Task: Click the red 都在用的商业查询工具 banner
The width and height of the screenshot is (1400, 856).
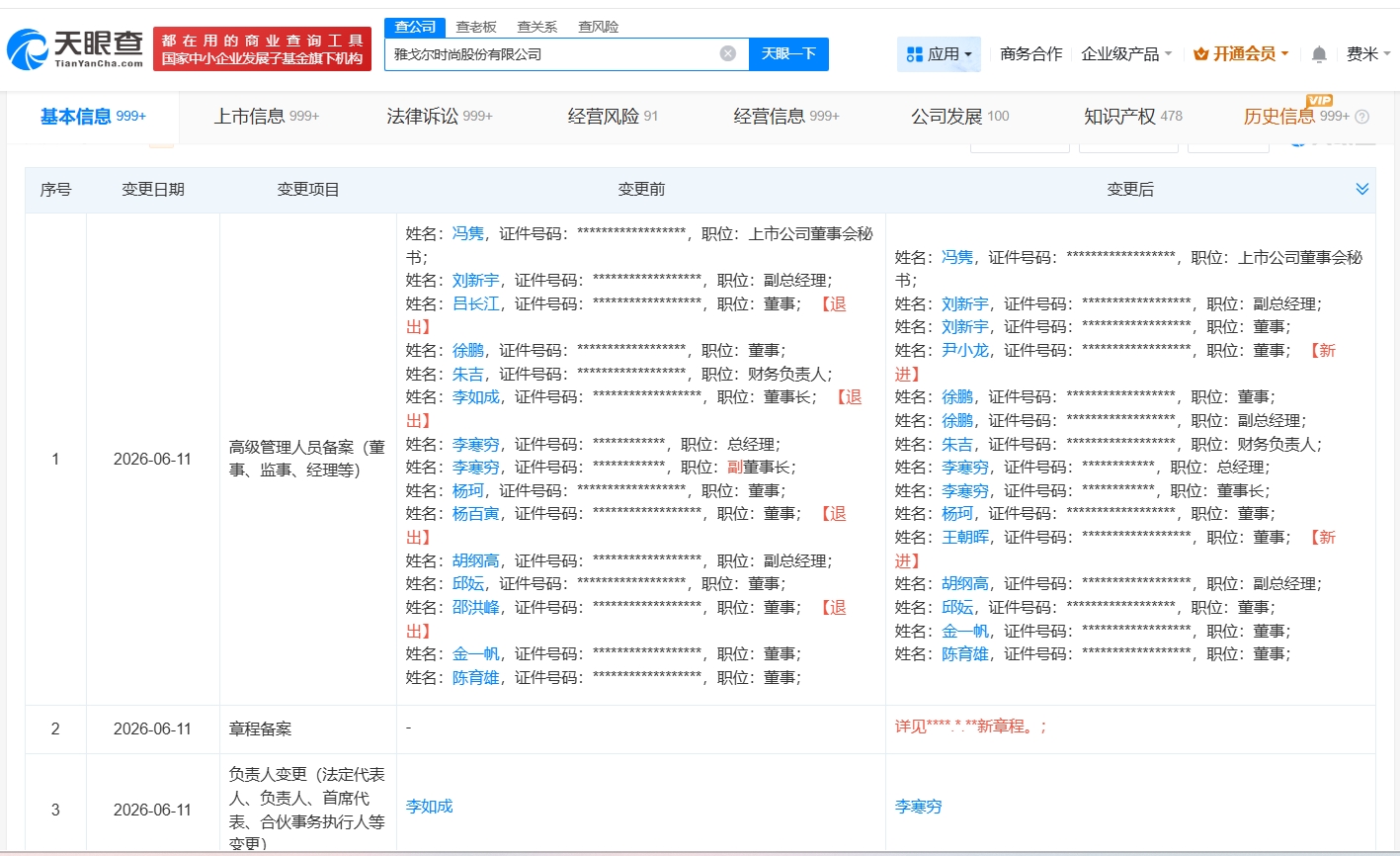Action: coord(262,49)
